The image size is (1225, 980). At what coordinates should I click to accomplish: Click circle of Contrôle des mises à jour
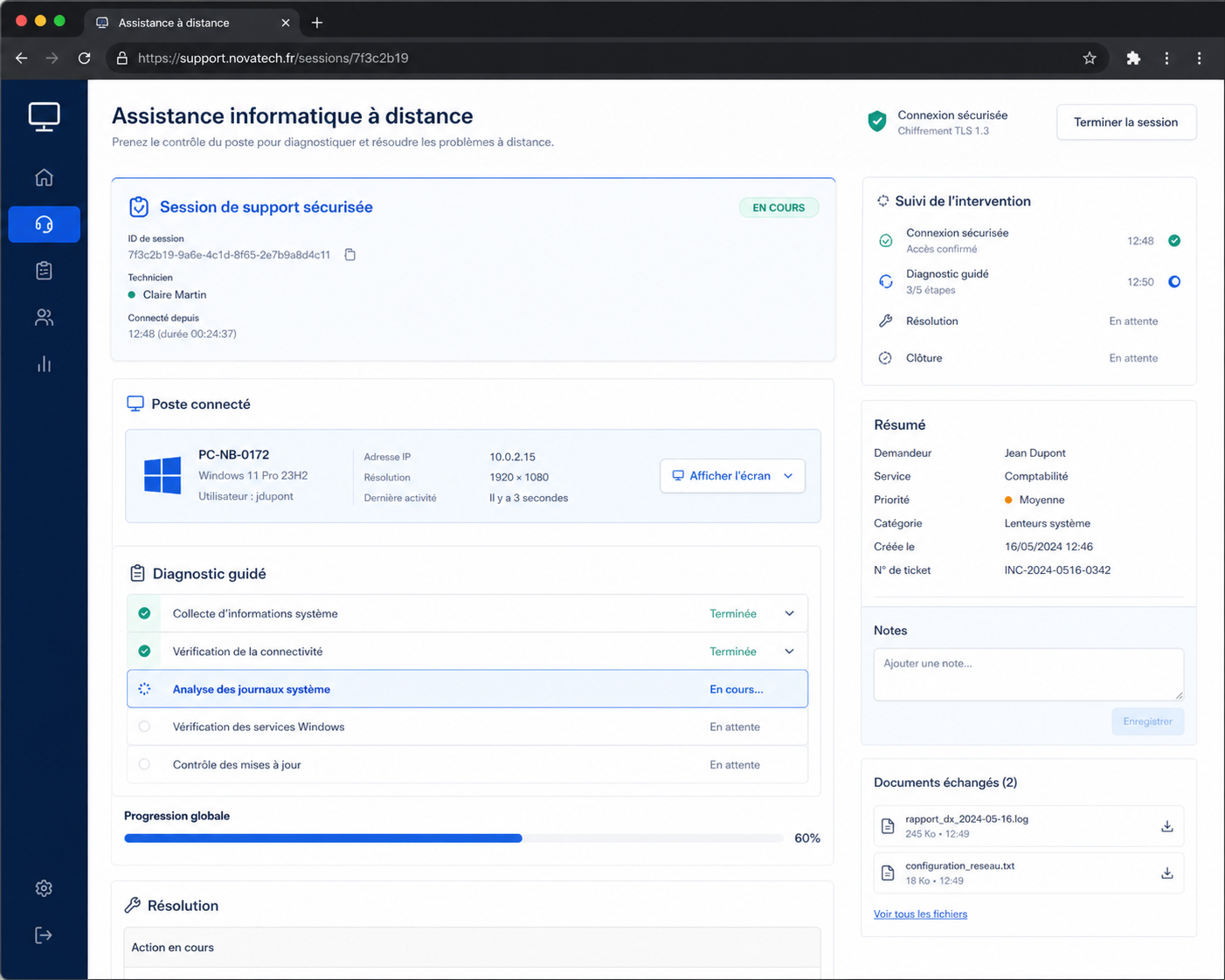pyautogui.click(x=144, y=764)
